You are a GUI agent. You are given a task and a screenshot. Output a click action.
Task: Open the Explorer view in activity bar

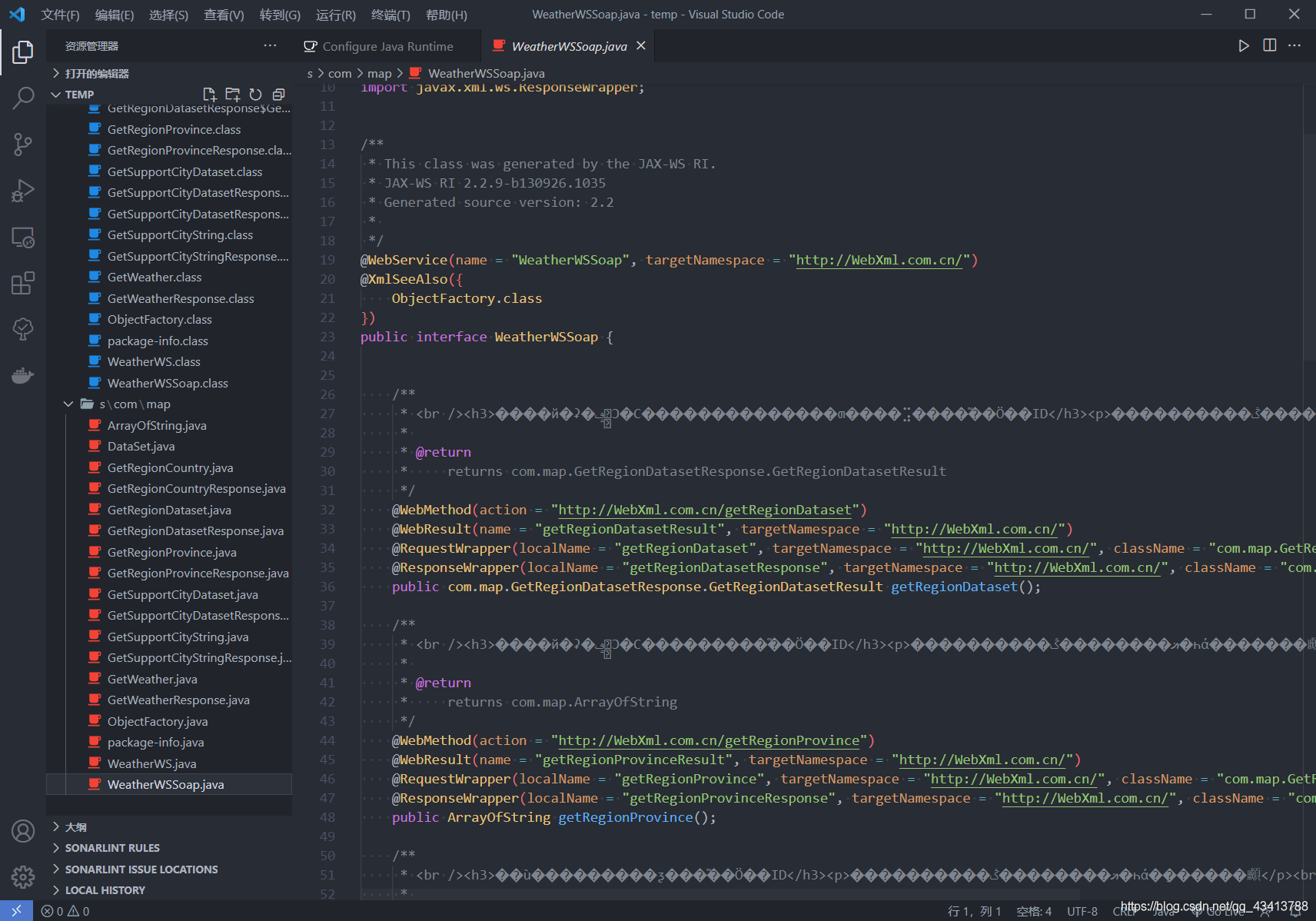(x=23, y=52)
